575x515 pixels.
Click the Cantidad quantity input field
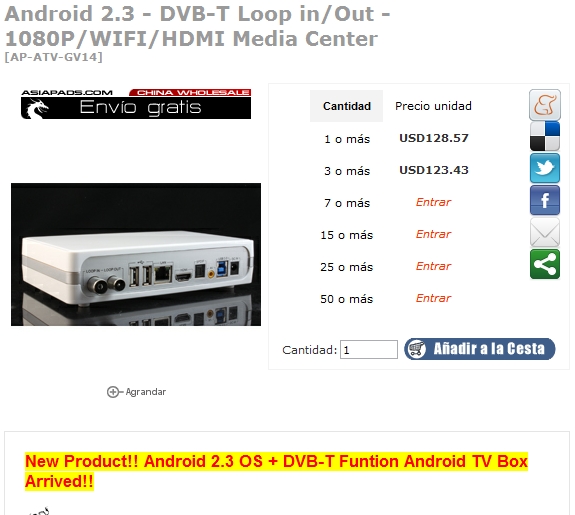(x=369, y=350)
